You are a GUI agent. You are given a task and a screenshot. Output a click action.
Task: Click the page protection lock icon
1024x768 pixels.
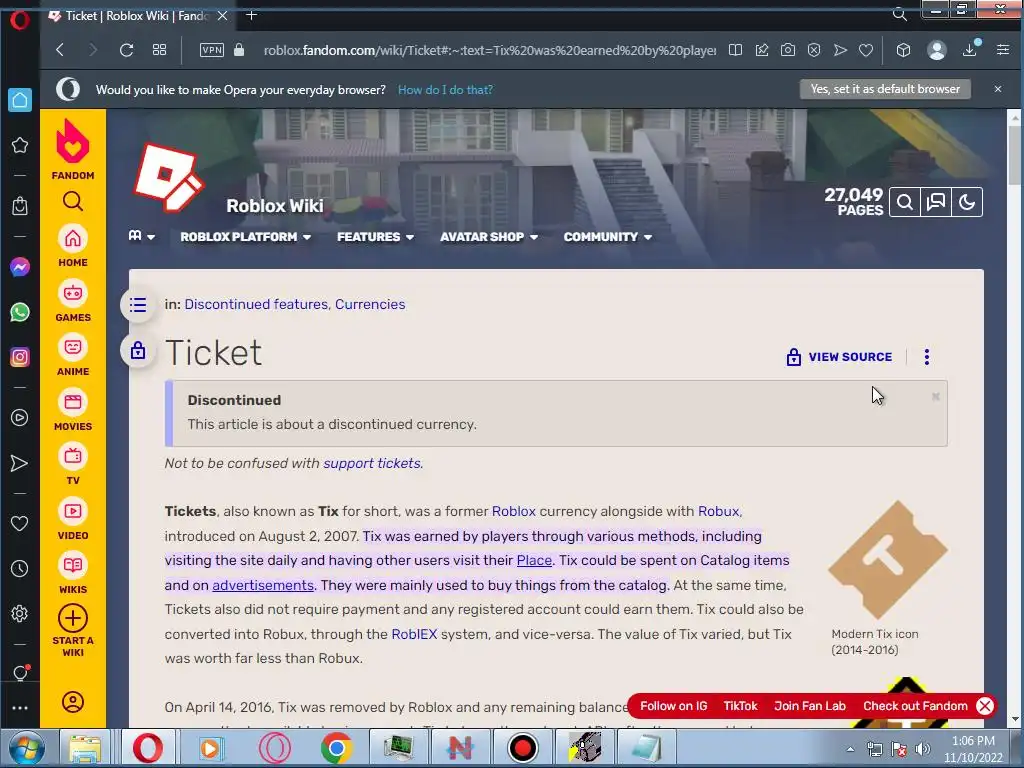point(138,351)
